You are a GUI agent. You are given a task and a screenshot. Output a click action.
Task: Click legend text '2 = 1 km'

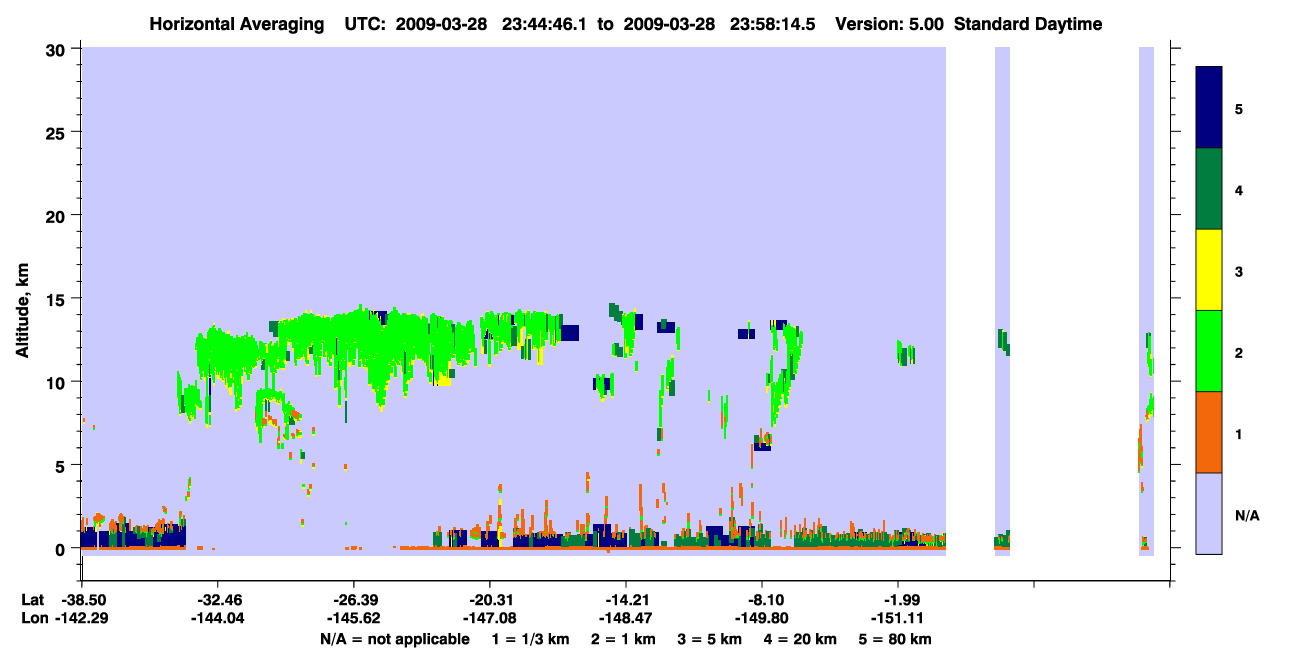[x=623, y=639]
